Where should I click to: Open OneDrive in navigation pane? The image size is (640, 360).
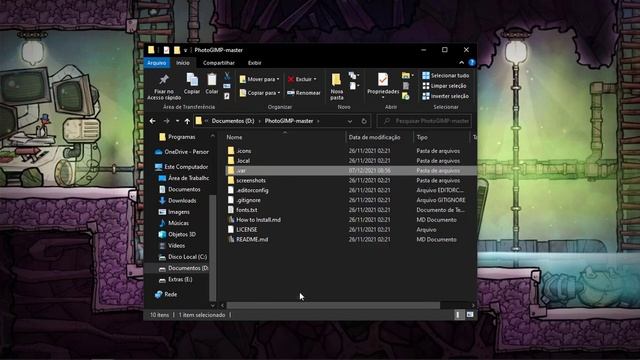[182, 152]
